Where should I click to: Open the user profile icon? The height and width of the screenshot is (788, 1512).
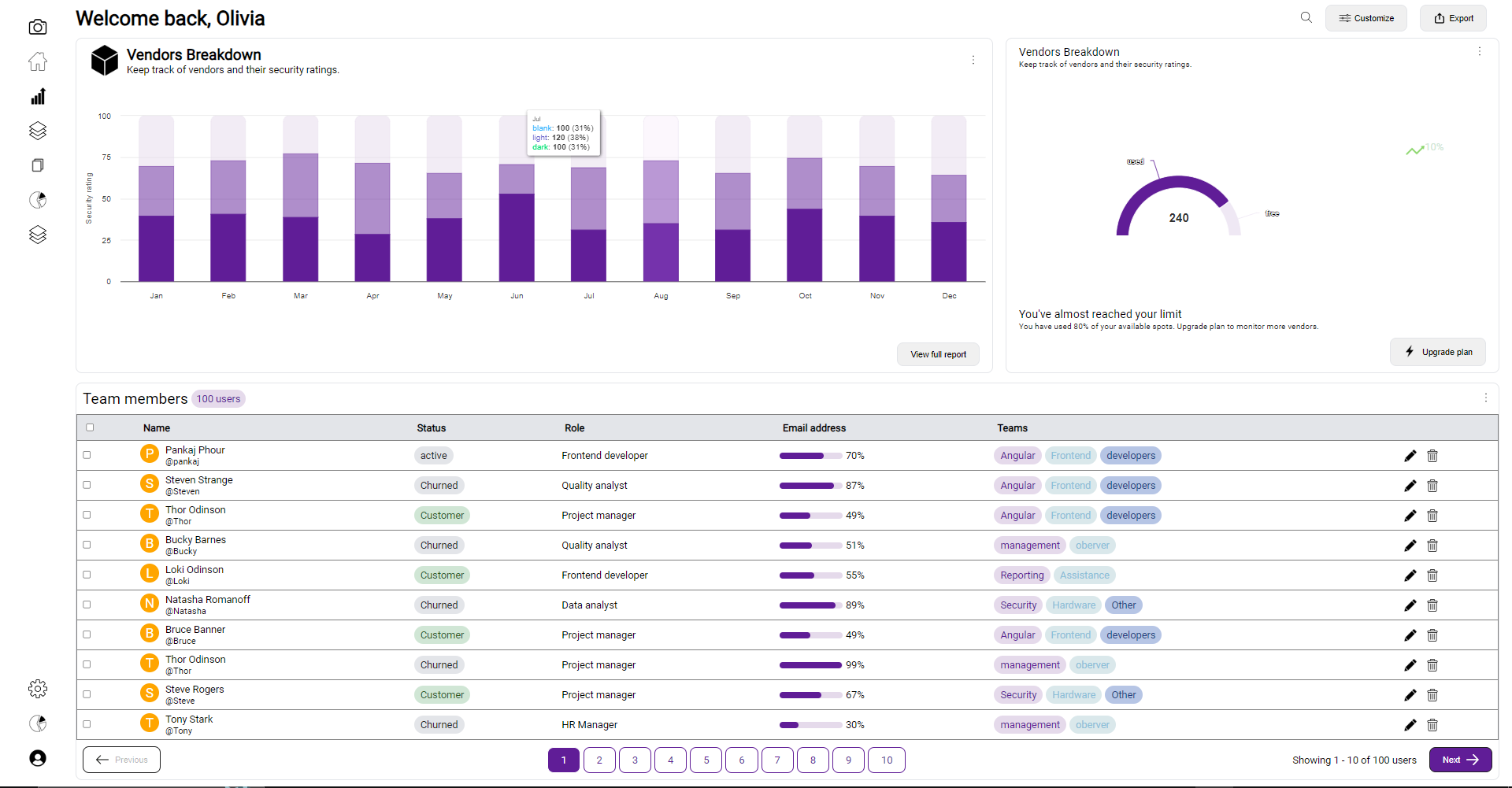pos(38,758)
